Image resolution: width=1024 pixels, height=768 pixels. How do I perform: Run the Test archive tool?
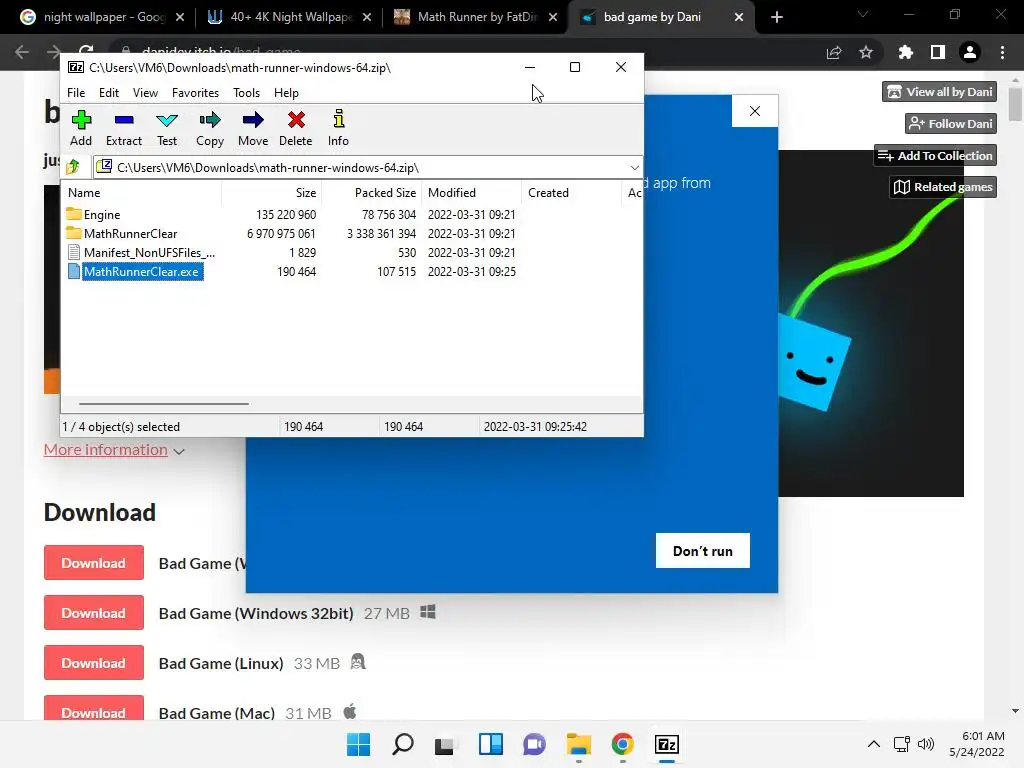point(167,128)
